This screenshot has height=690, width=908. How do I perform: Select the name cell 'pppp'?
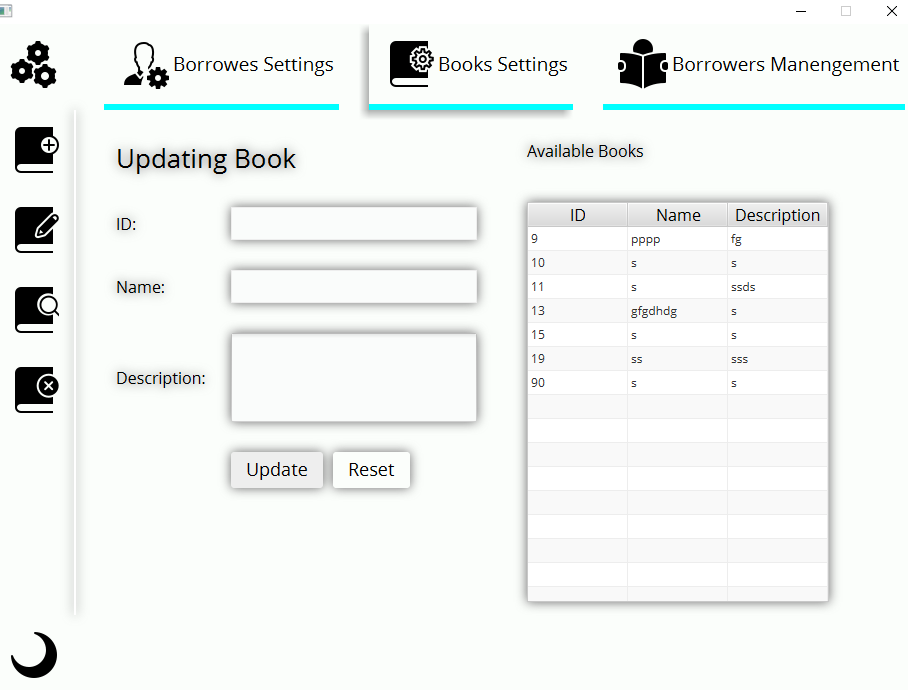(x=678, y=238)
